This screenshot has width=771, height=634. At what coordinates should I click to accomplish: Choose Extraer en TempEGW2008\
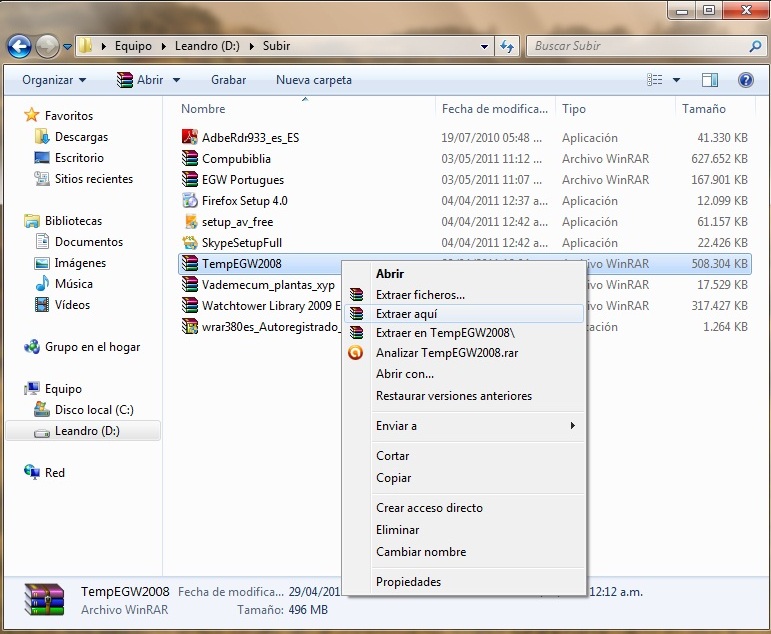coord(464,333)
